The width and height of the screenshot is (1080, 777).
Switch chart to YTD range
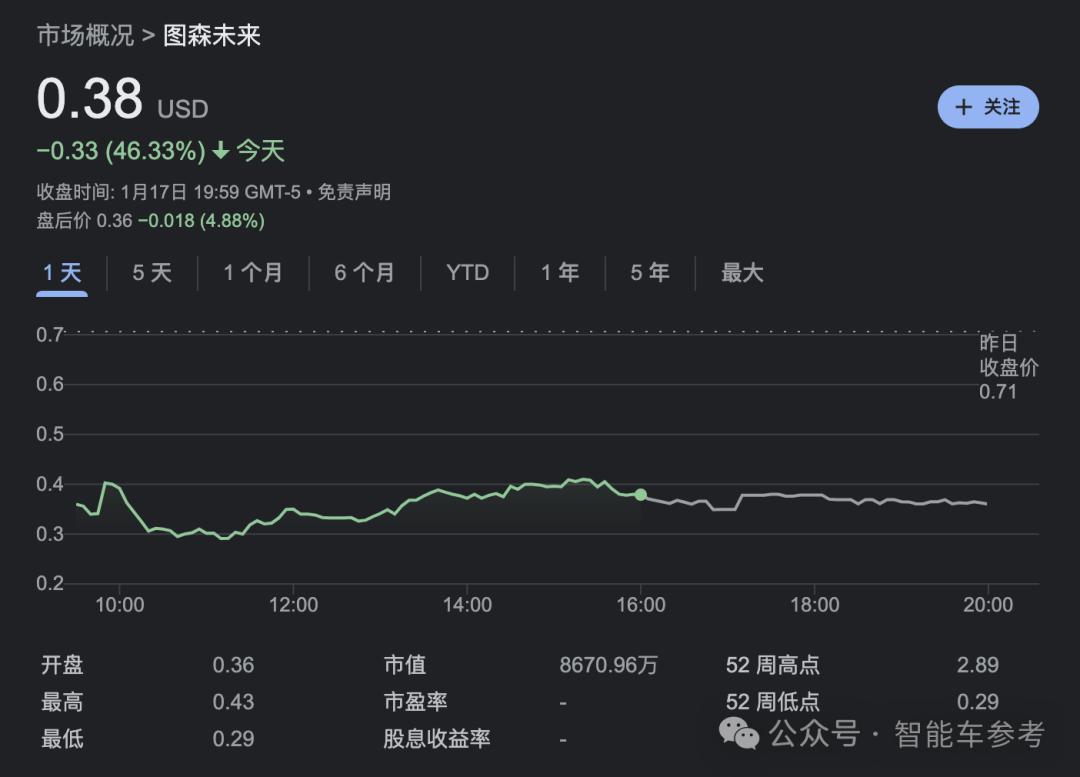click(467, 273)
